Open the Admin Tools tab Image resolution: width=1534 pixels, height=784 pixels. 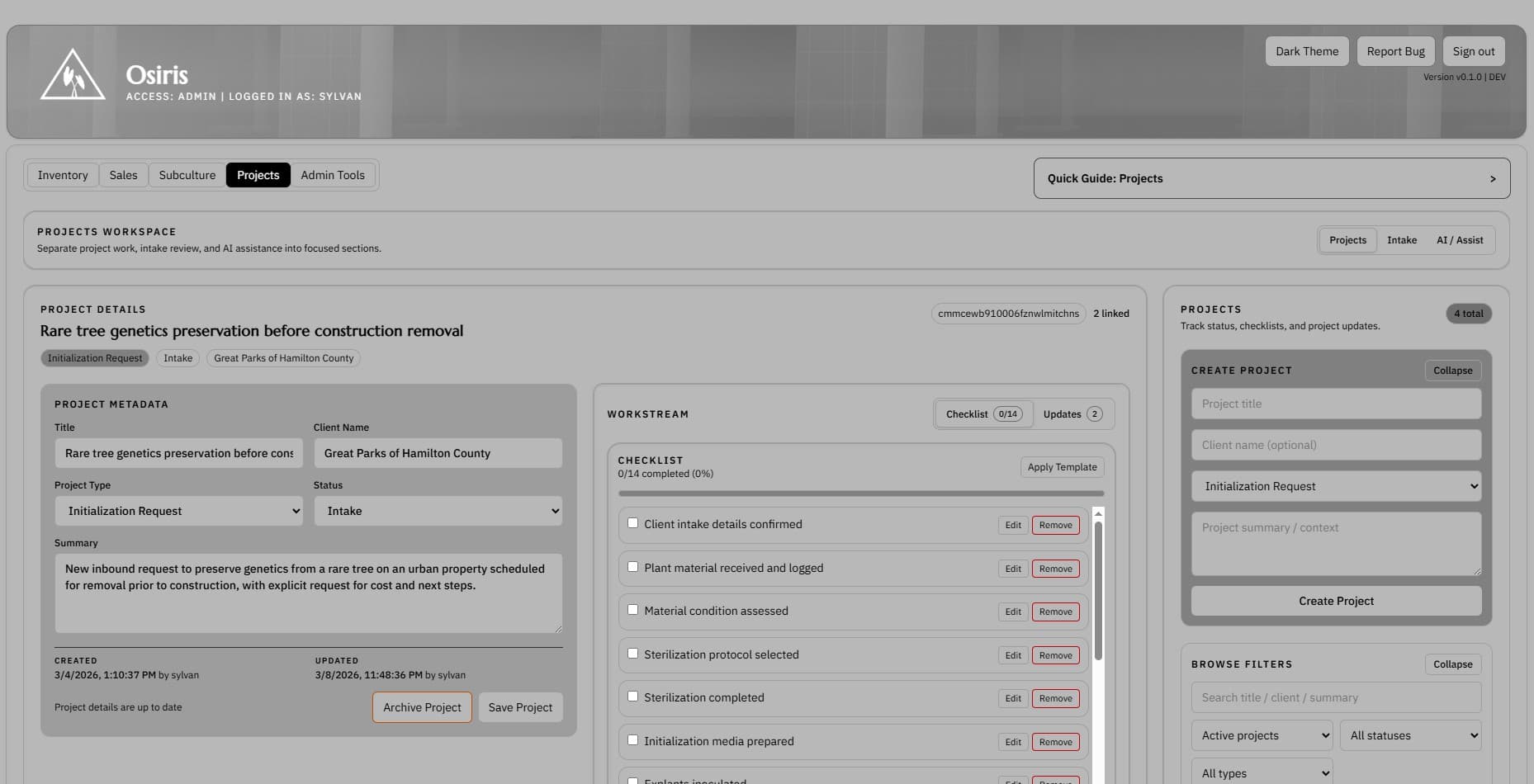333,175
